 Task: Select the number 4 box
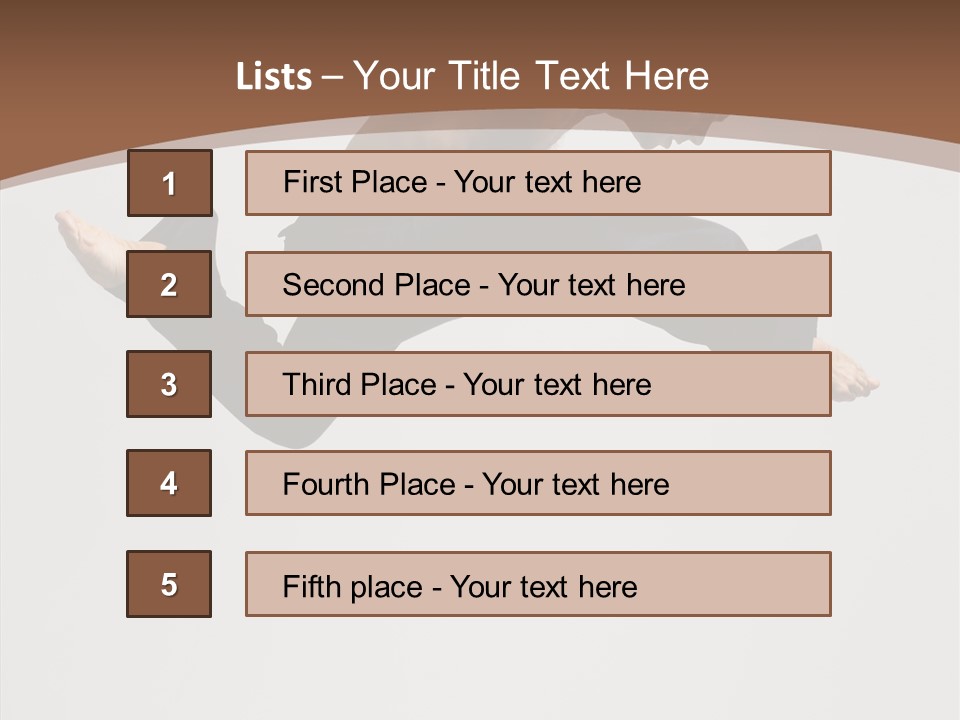[x=169, y=483]
